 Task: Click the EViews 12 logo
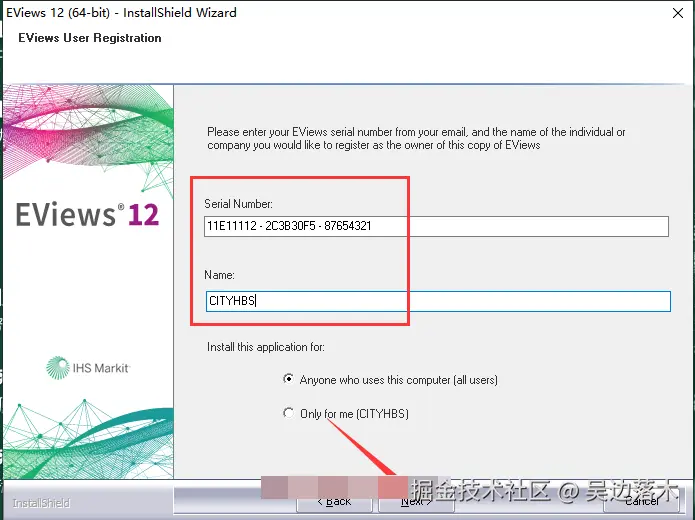coord(87,215)
